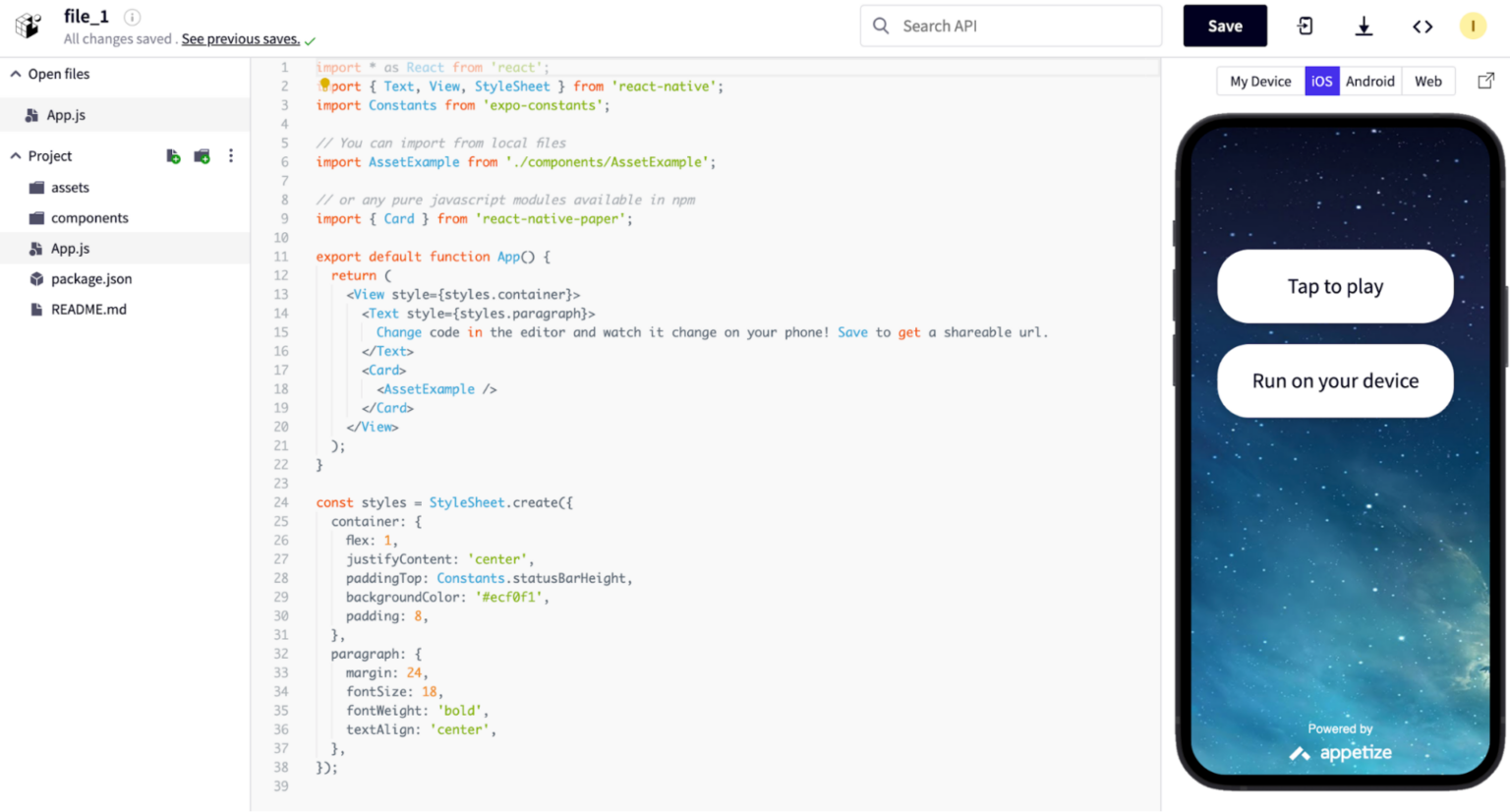The image size is (1510, 812).
Task: Collapse the Open files section
Action: pos(15,74)
